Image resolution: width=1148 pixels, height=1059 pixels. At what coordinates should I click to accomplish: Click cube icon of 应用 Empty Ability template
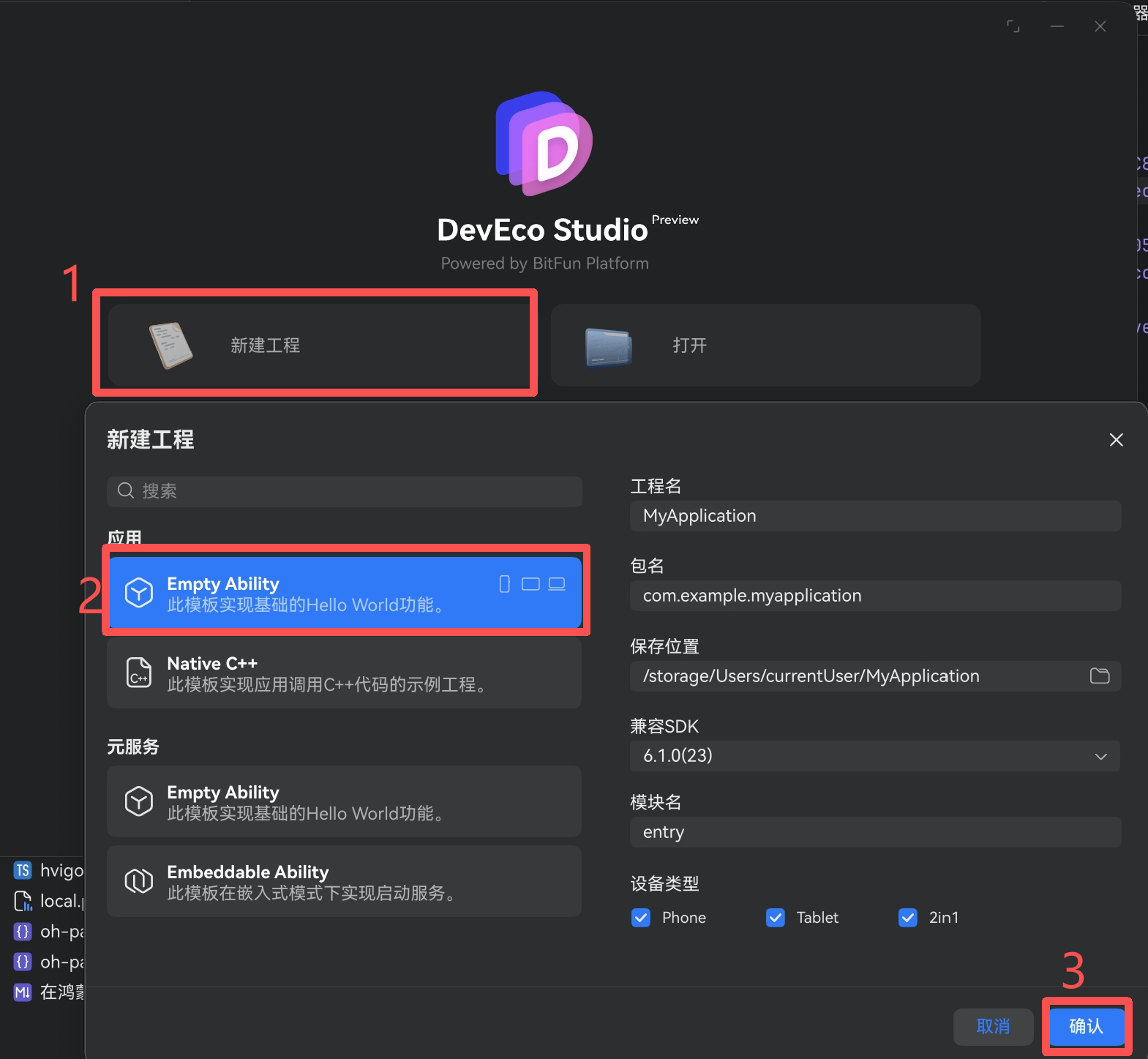pos(139,593)
